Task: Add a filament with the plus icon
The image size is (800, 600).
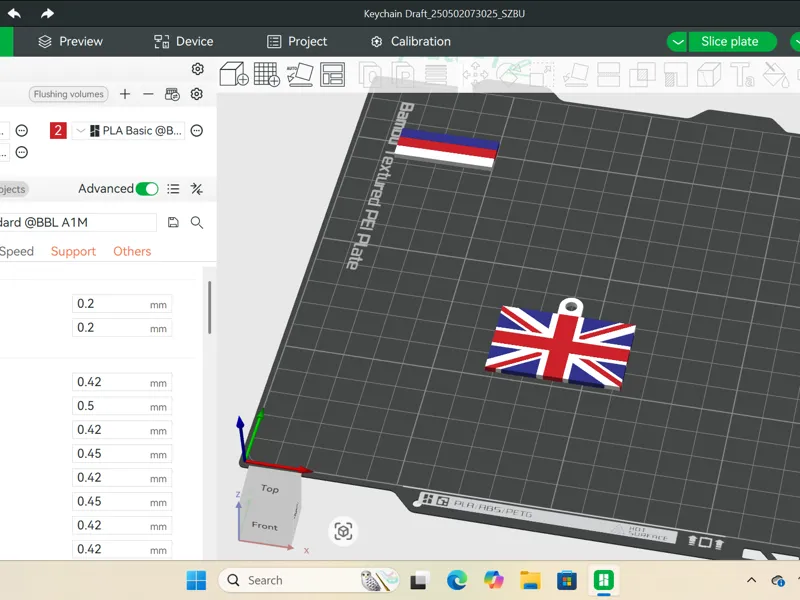Action: point(125,94)
